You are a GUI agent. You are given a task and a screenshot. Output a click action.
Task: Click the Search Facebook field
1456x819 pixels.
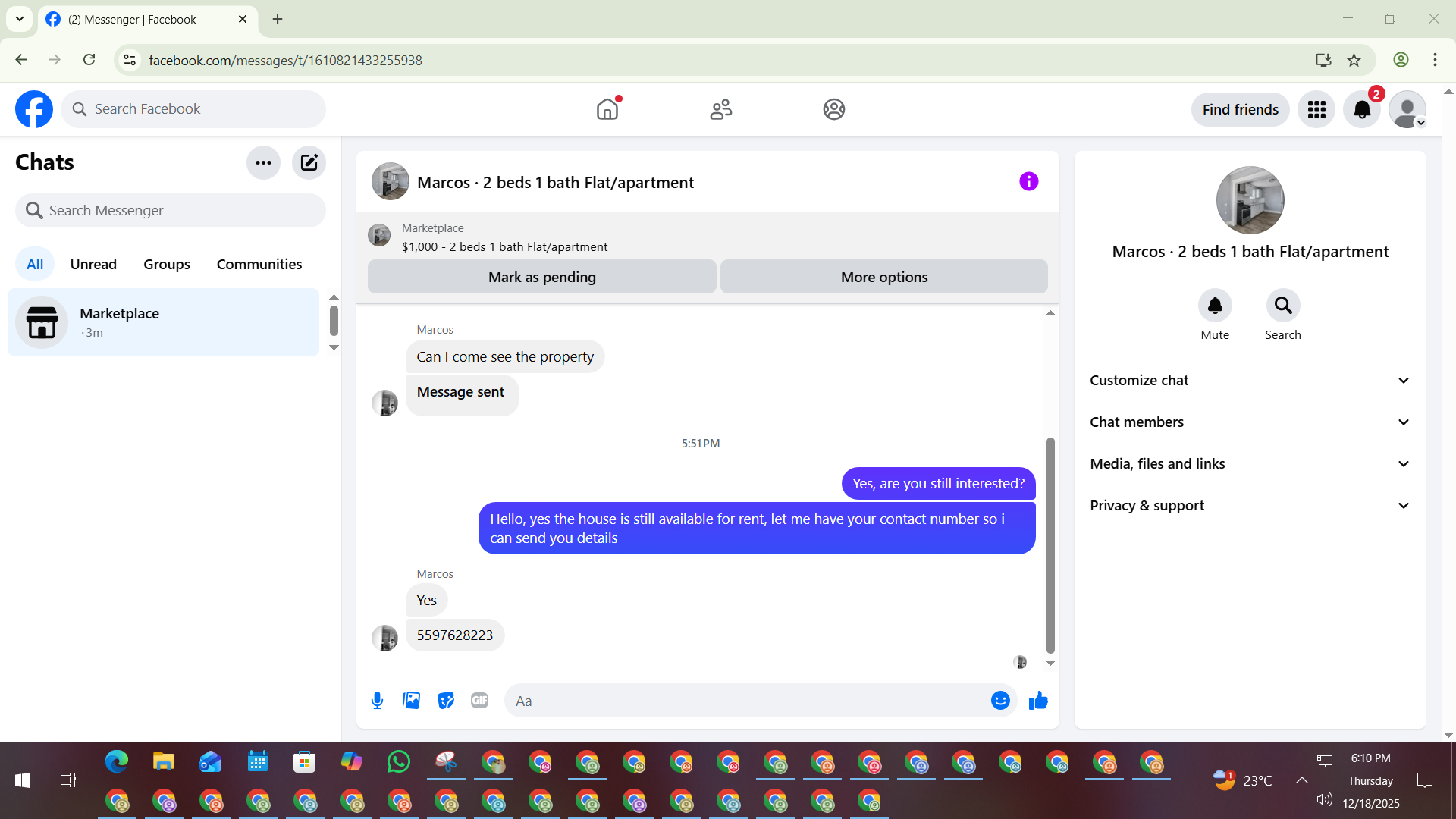point(193,109)
